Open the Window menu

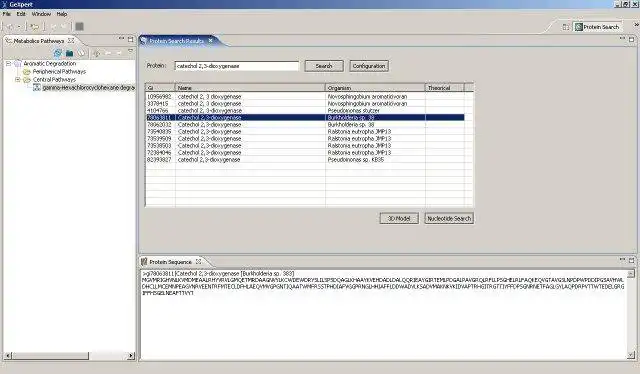[x=41, y=14]
